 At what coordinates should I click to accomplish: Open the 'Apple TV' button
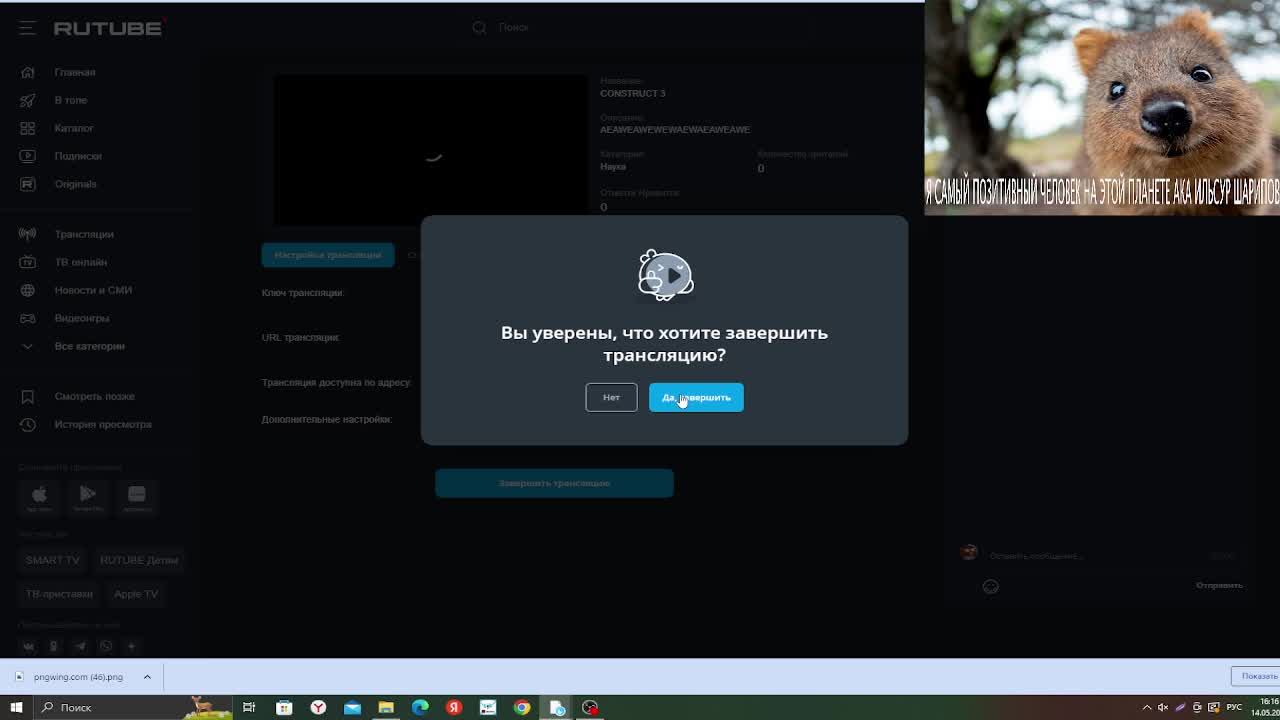(136, 594)
